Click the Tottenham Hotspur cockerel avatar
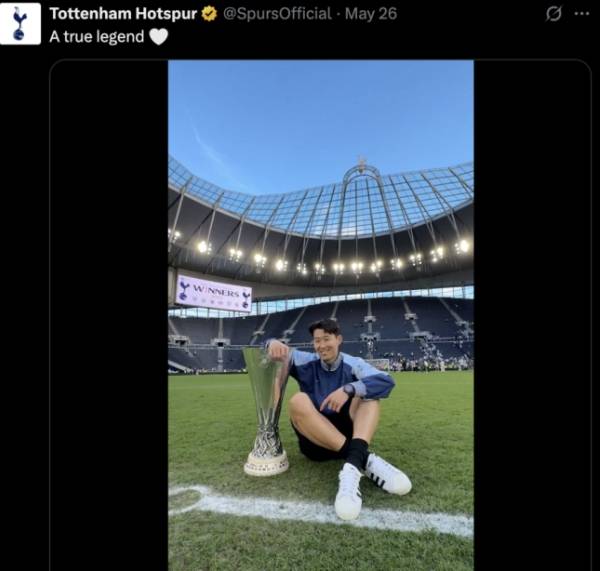 (20, 23)
